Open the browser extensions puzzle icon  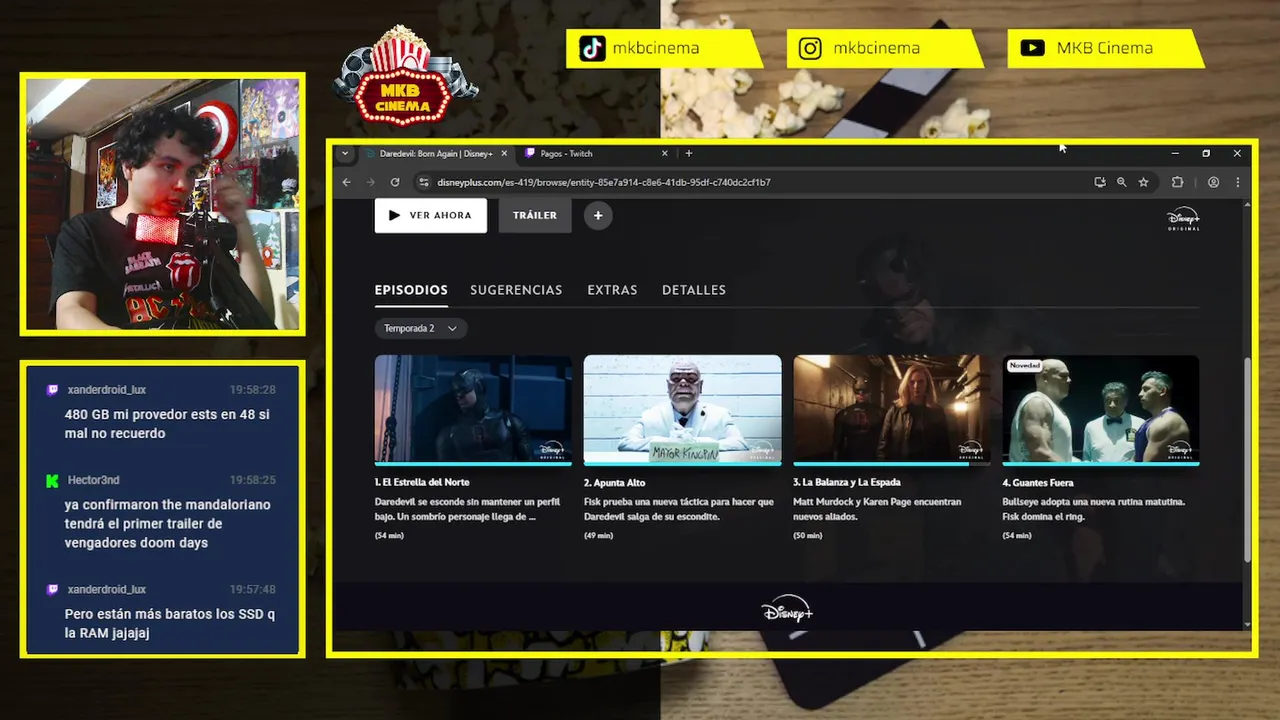point(1177,182)
